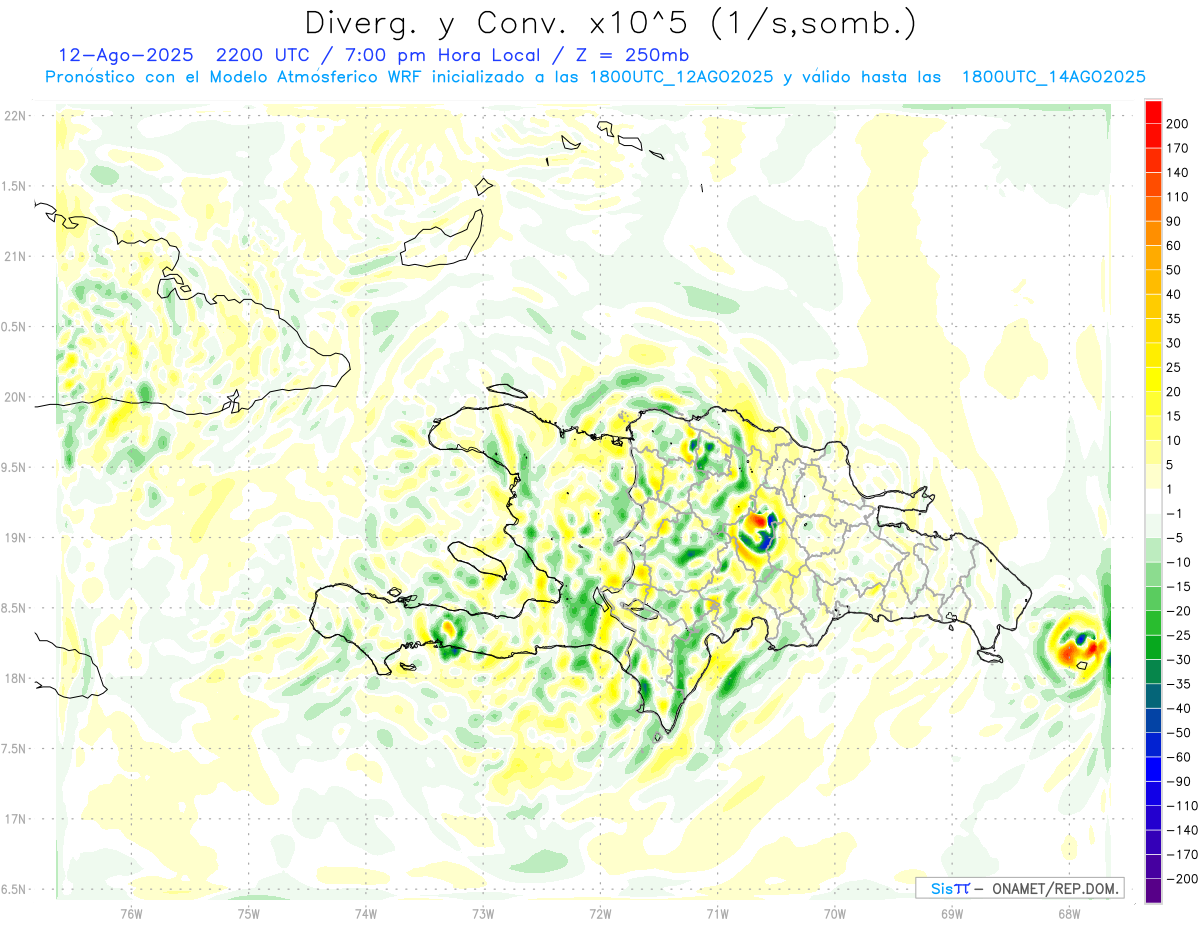Click the positive '60' color bar value

1175,246
